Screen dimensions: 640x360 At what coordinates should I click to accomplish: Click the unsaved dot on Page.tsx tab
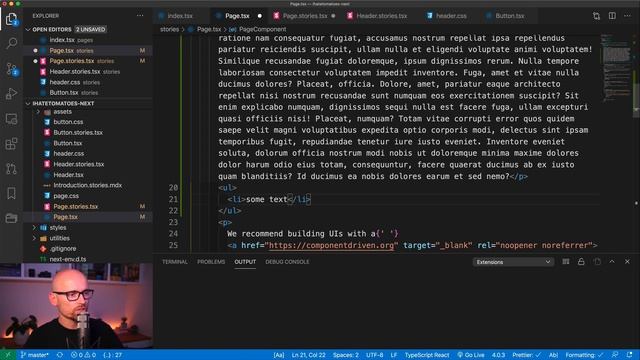tap(260, 16)
